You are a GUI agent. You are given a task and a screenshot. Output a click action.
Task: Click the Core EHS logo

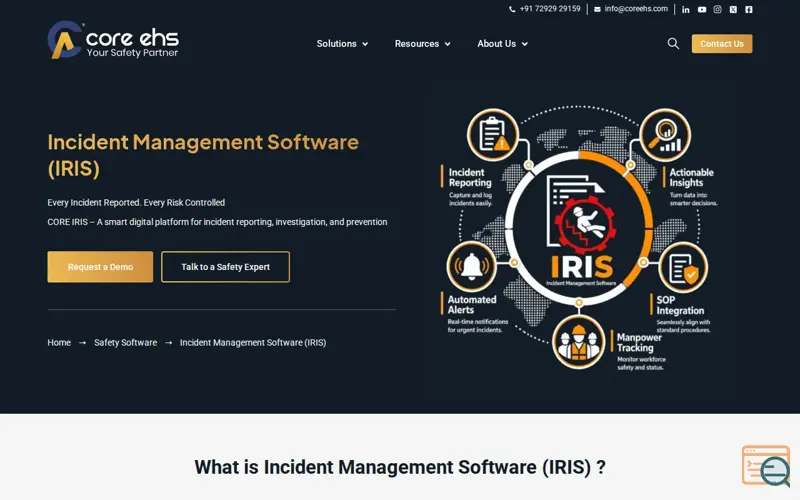[113, 40]
